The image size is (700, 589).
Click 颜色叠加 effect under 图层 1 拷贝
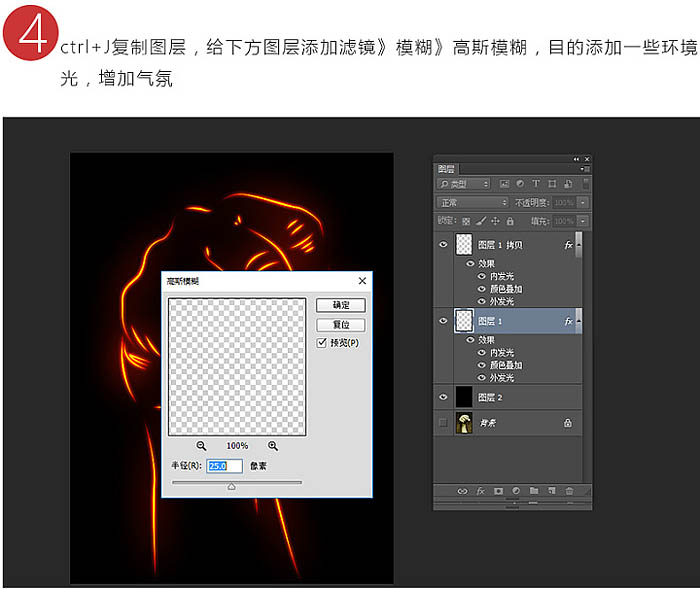[506, 289]
